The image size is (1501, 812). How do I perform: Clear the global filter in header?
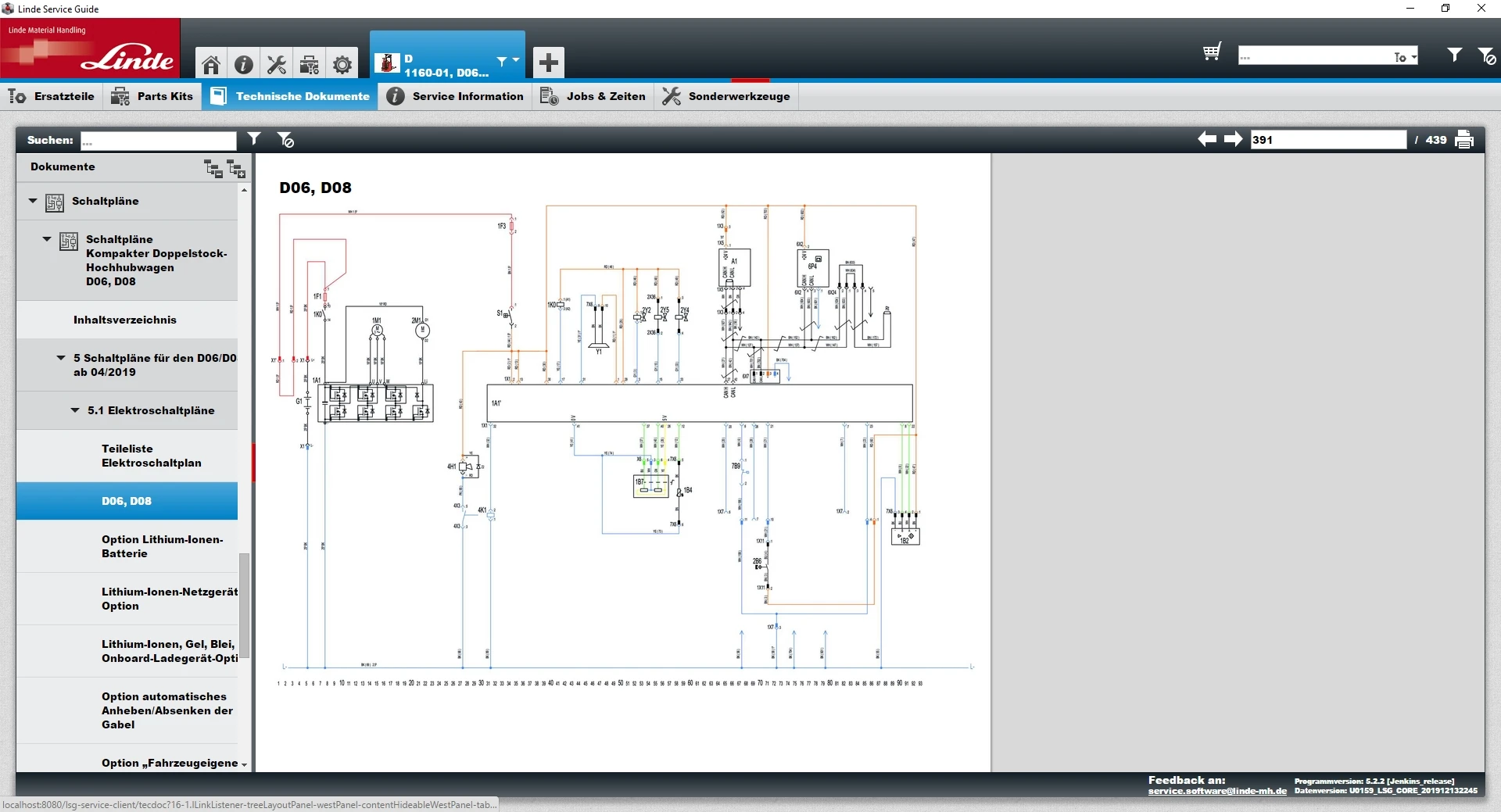1486,55
